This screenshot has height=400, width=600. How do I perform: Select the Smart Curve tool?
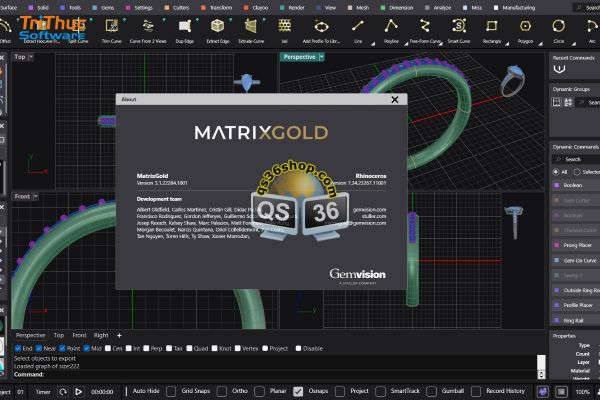click(458, 30)
